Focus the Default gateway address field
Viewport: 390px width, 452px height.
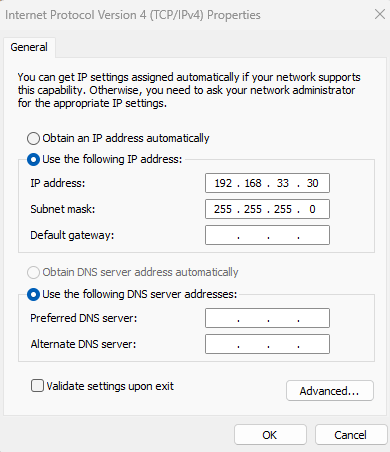coord(267,235)
